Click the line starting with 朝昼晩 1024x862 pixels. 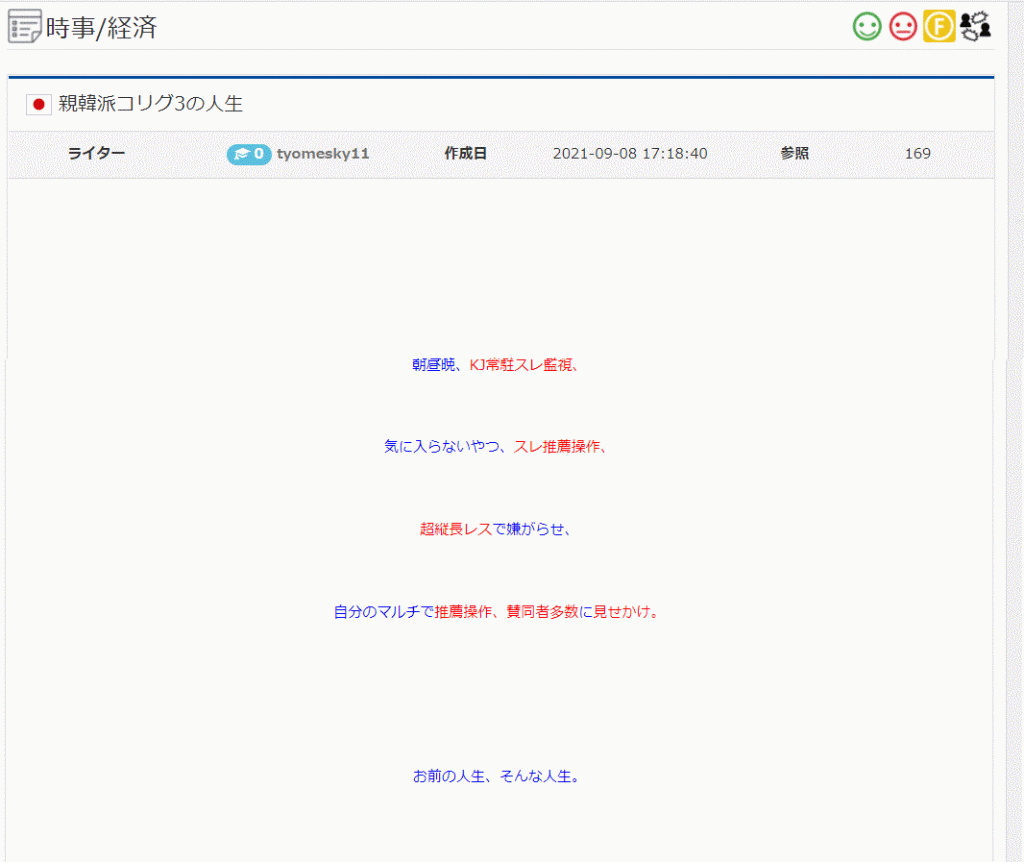point(496,365)
